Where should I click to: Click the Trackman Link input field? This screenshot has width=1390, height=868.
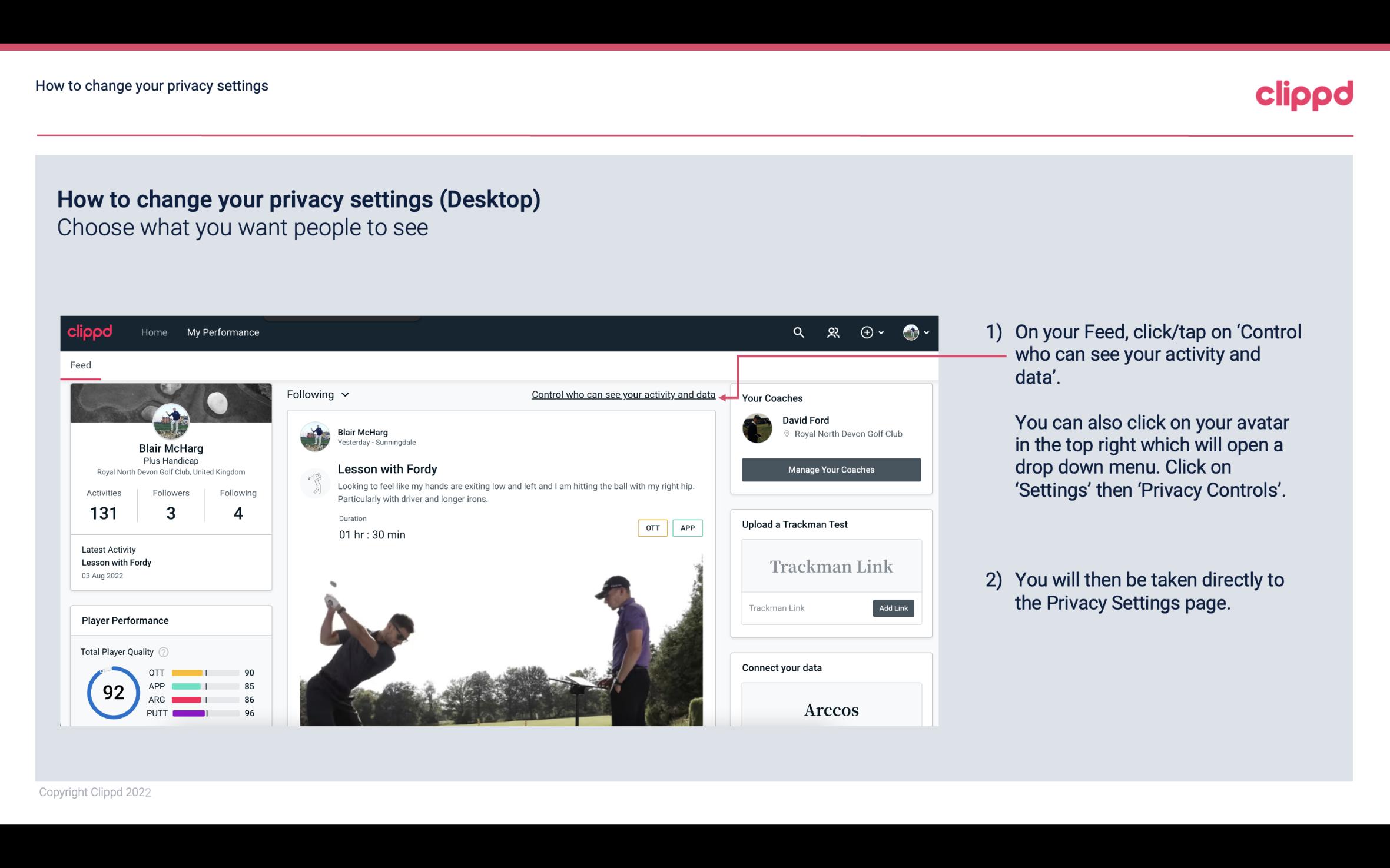[805, 608]
